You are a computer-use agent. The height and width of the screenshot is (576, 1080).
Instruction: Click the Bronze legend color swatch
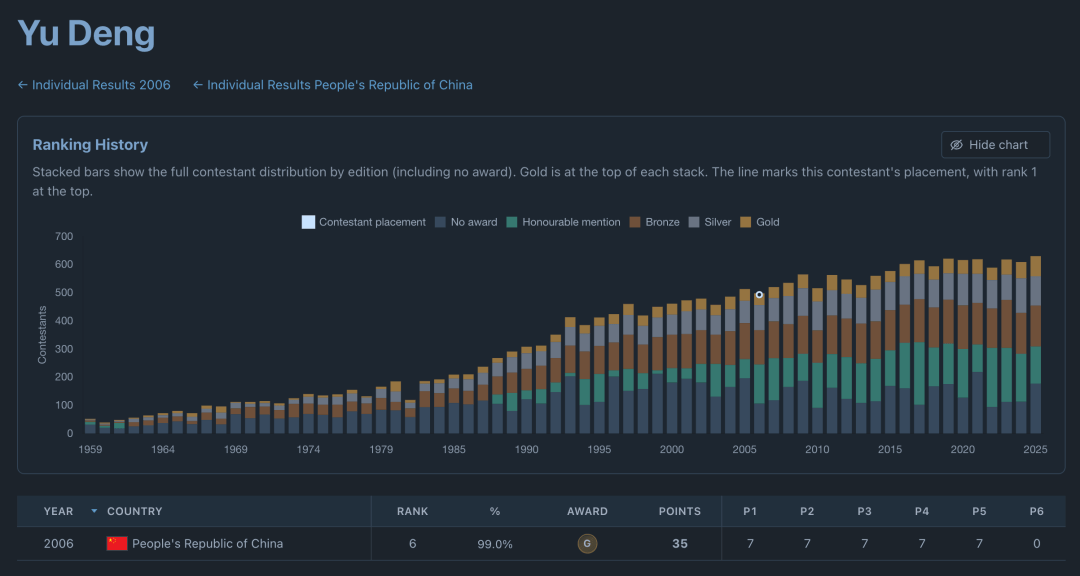(635, 222)
